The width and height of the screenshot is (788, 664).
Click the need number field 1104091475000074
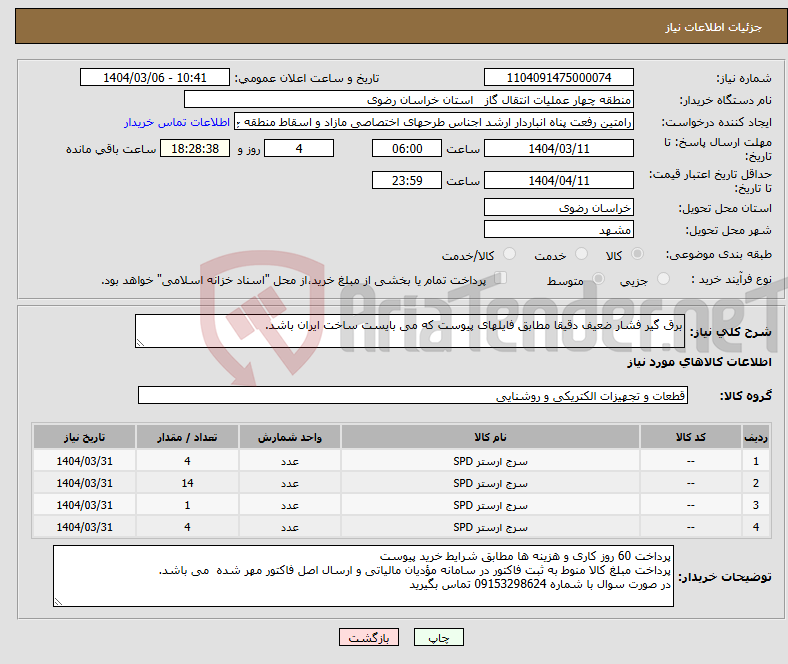click(559, 77)
